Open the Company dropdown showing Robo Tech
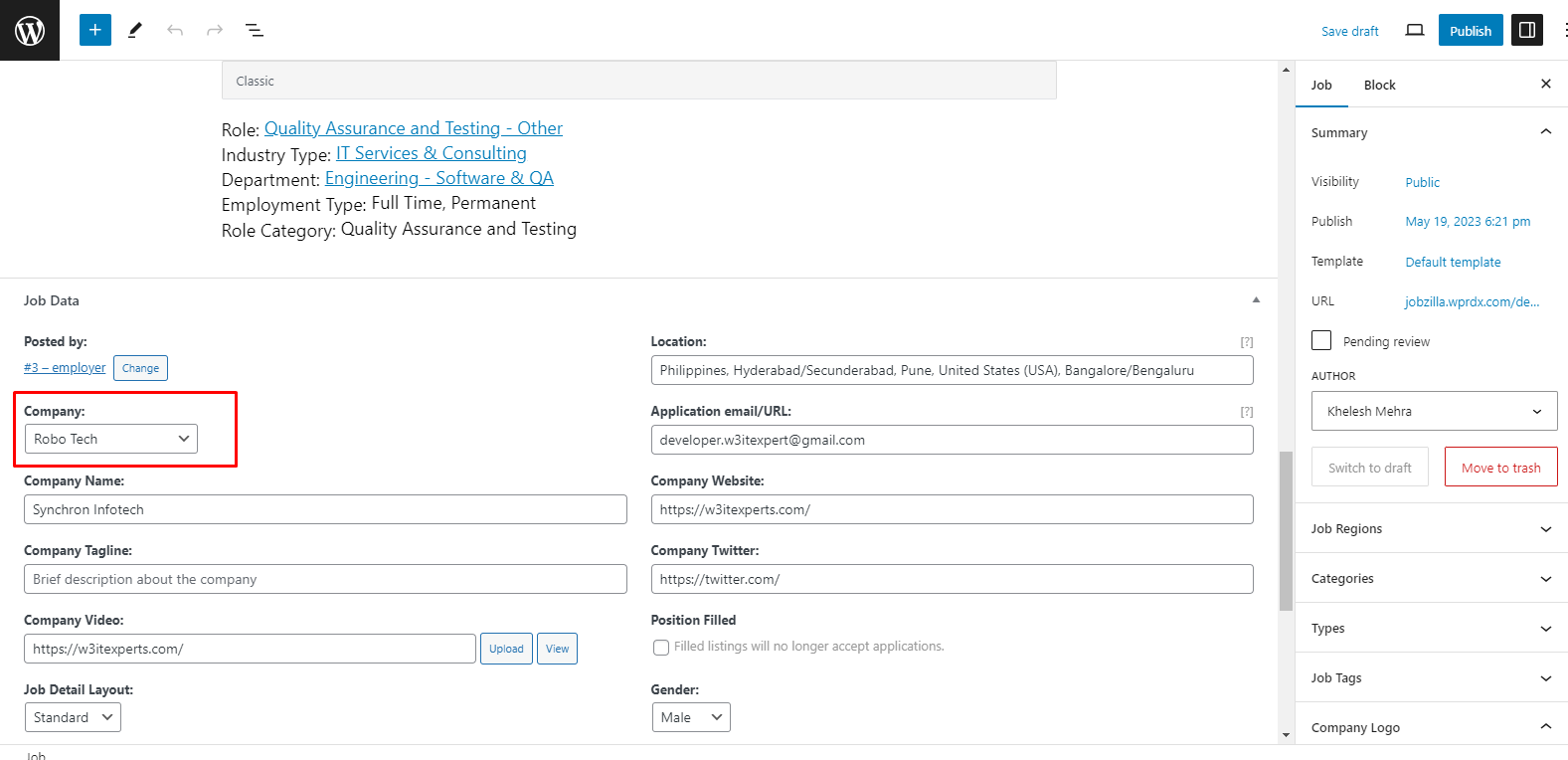Screen dimensions: 1568x760 coord(111,439)
